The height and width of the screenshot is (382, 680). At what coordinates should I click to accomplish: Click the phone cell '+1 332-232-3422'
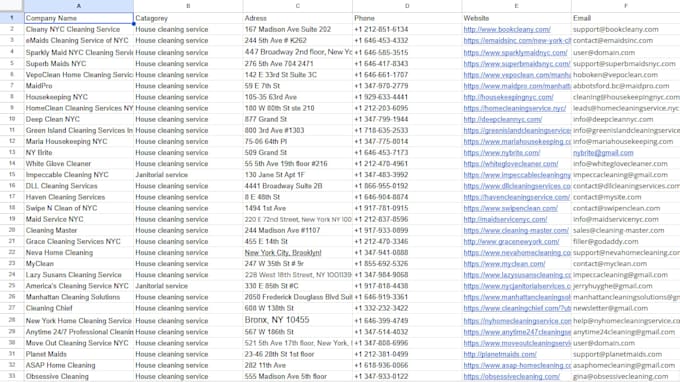click(407, 308)
